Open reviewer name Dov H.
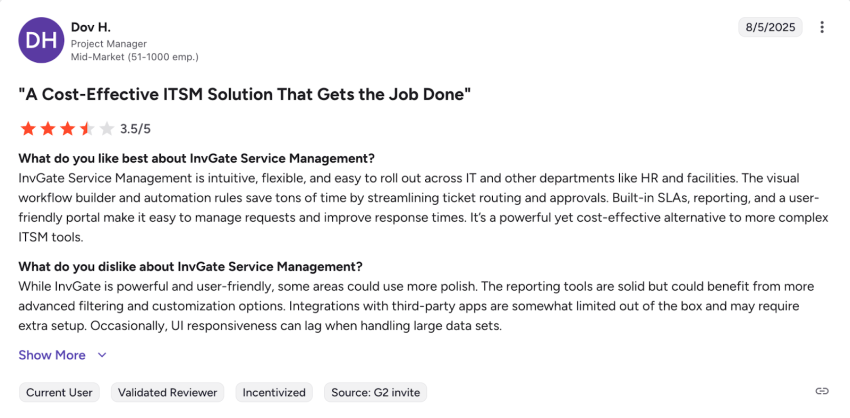 tap(92, 25)
